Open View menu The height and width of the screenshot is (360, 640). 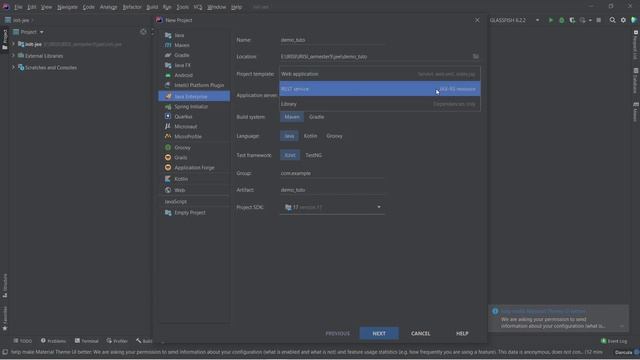point(46,7)
